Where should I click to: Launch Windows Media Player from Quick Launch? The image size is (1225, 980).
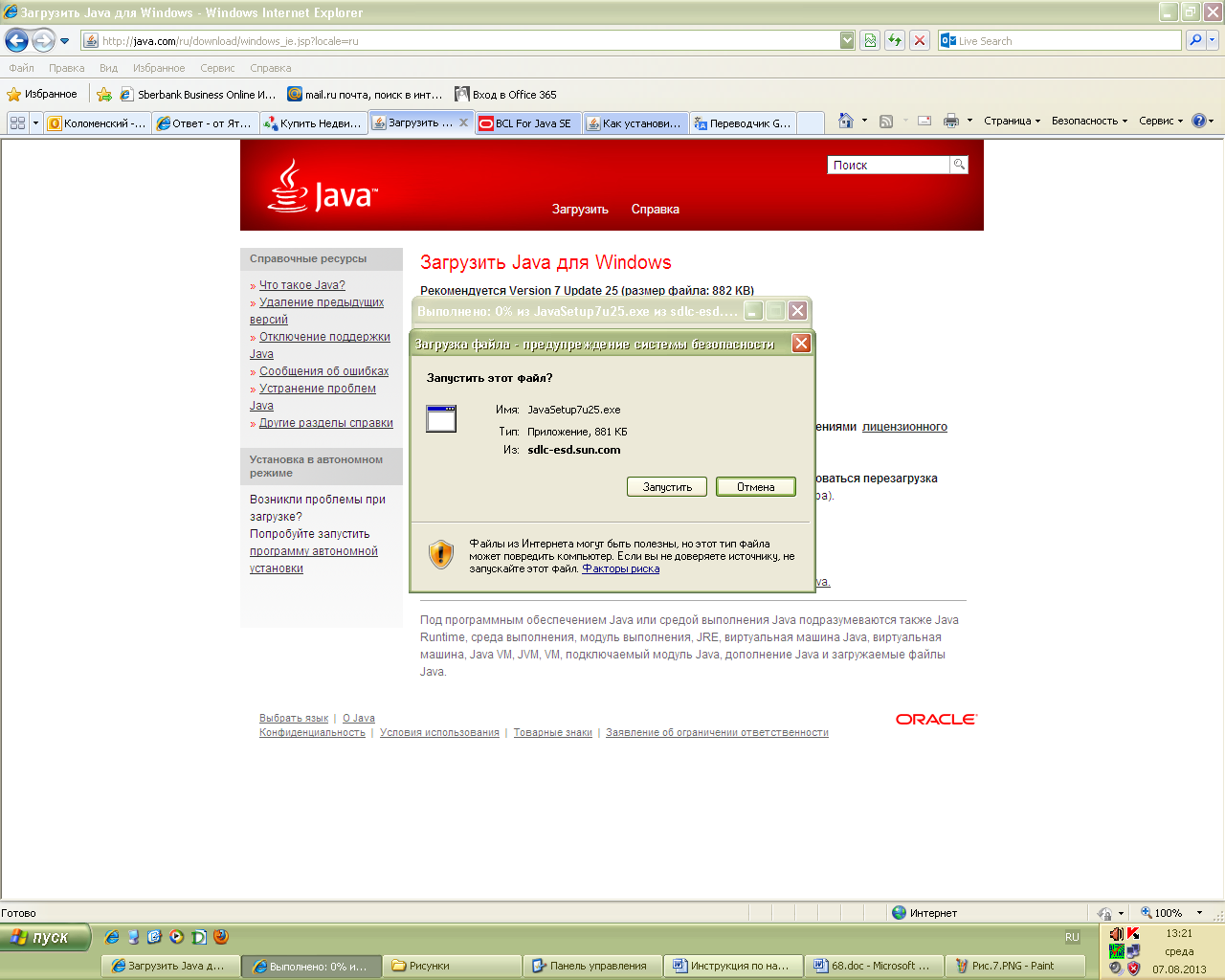pos(177,937)
